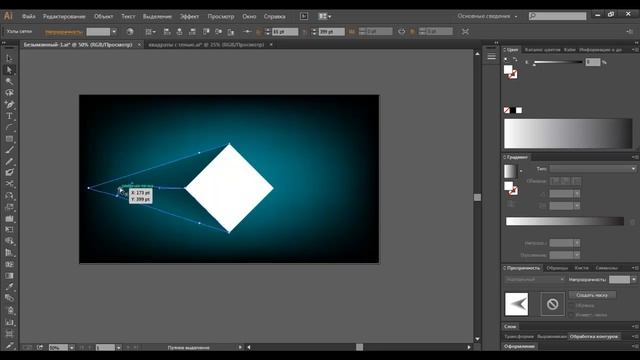Click the Оформление panel tab
Screen dimensions: 640x360
tap(519, 346)
